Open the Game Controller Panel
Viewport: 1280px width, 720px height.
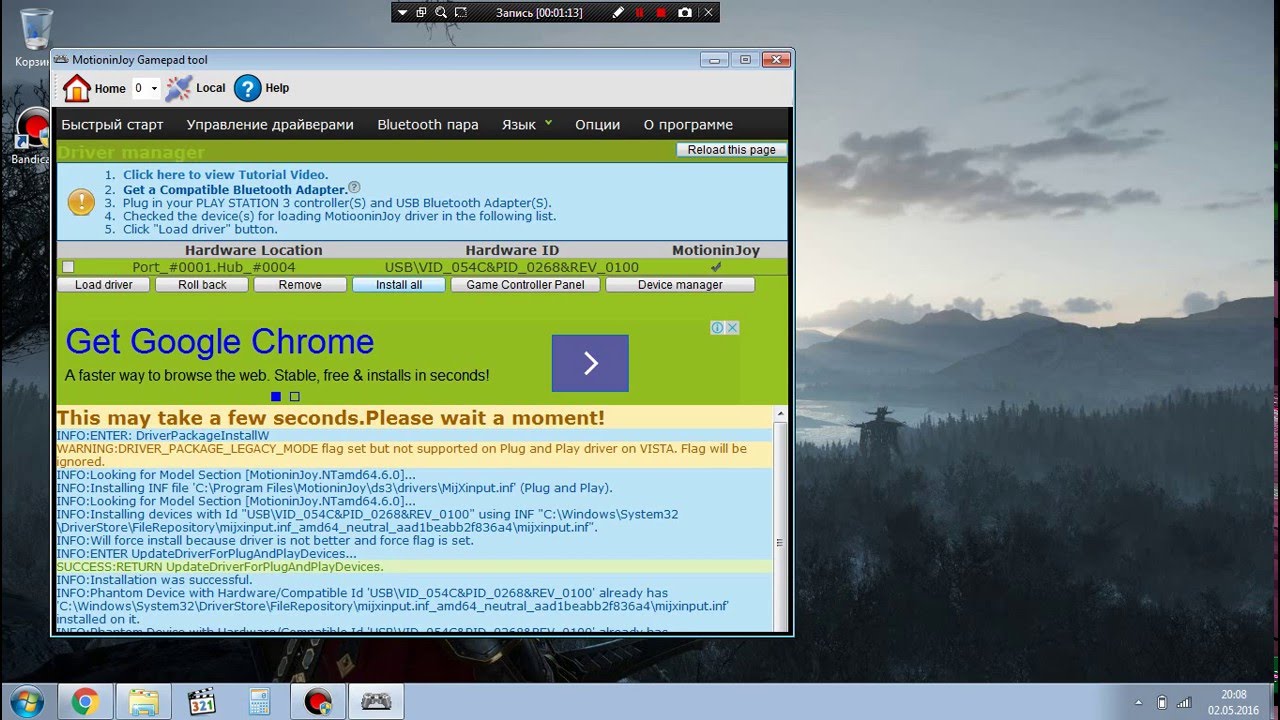(x=525, y=285)
